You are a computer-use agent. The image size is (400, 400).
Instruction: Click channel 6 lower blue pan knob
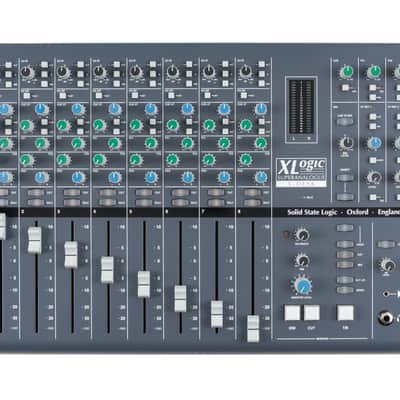[188, 177]
